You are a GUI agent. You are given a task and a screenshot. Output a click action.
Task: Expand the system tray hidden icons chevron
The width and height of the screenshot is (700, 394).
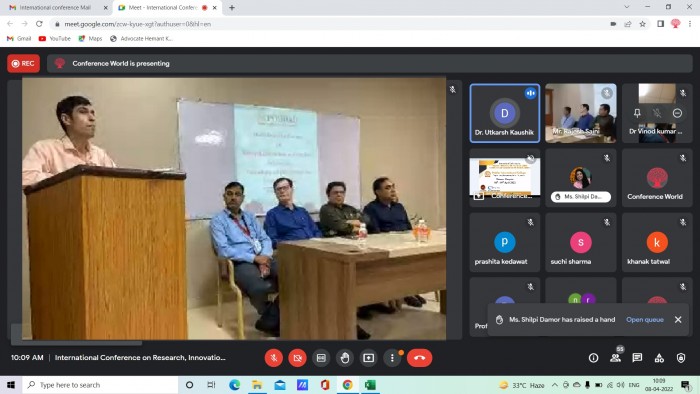coord(554,385)
